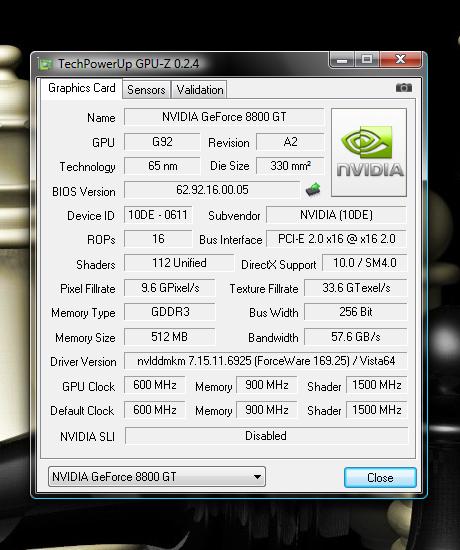Click the GPU-Z title bar app icon

click(45, 64)
